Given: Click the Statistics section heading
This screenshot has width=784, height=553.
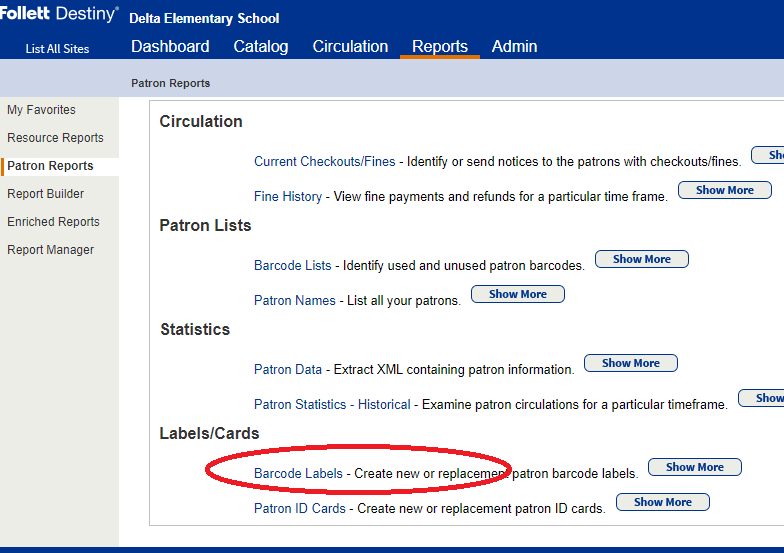Looking at the screenshot, I should click(x=195, y=329).
